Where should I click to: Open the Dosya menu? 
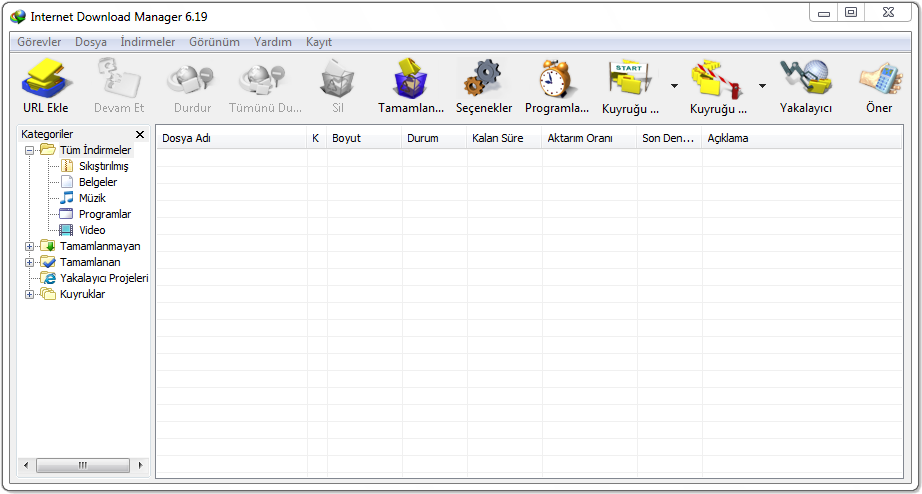(91, 42)
